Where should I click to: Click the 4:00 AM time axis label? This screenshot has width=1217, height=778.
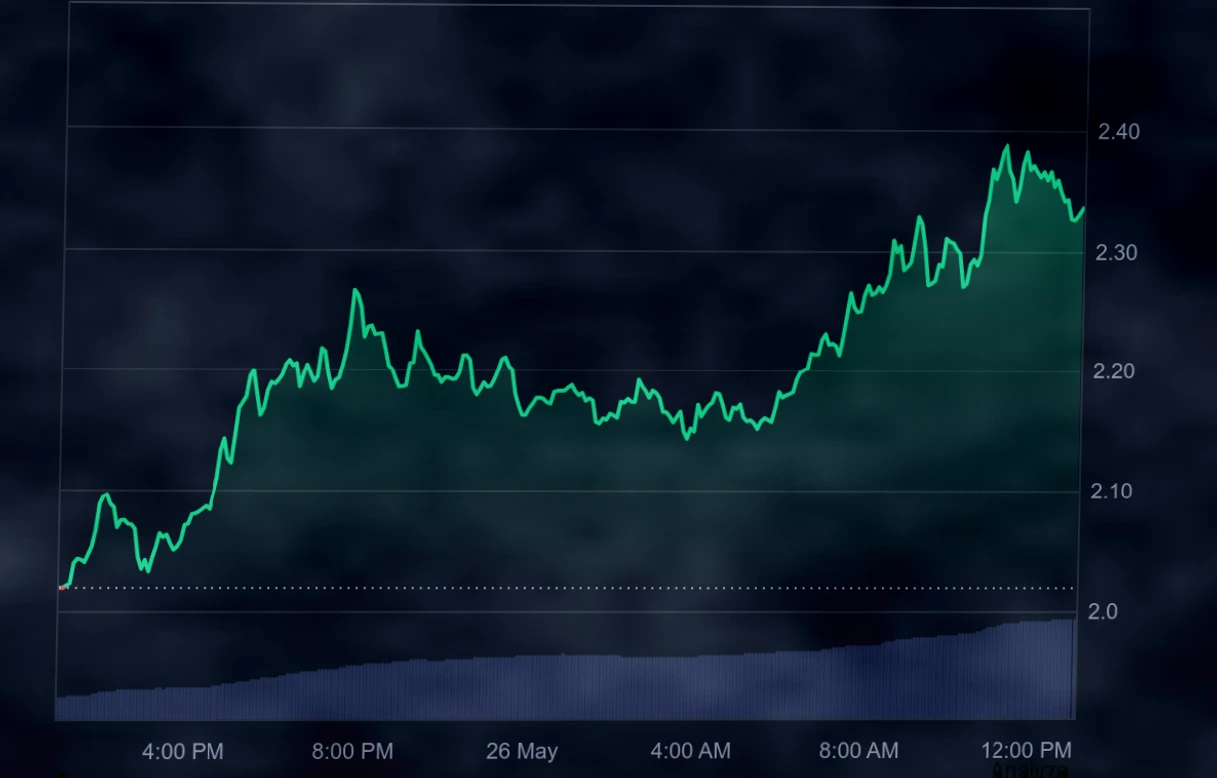click(x=690, y=750)
